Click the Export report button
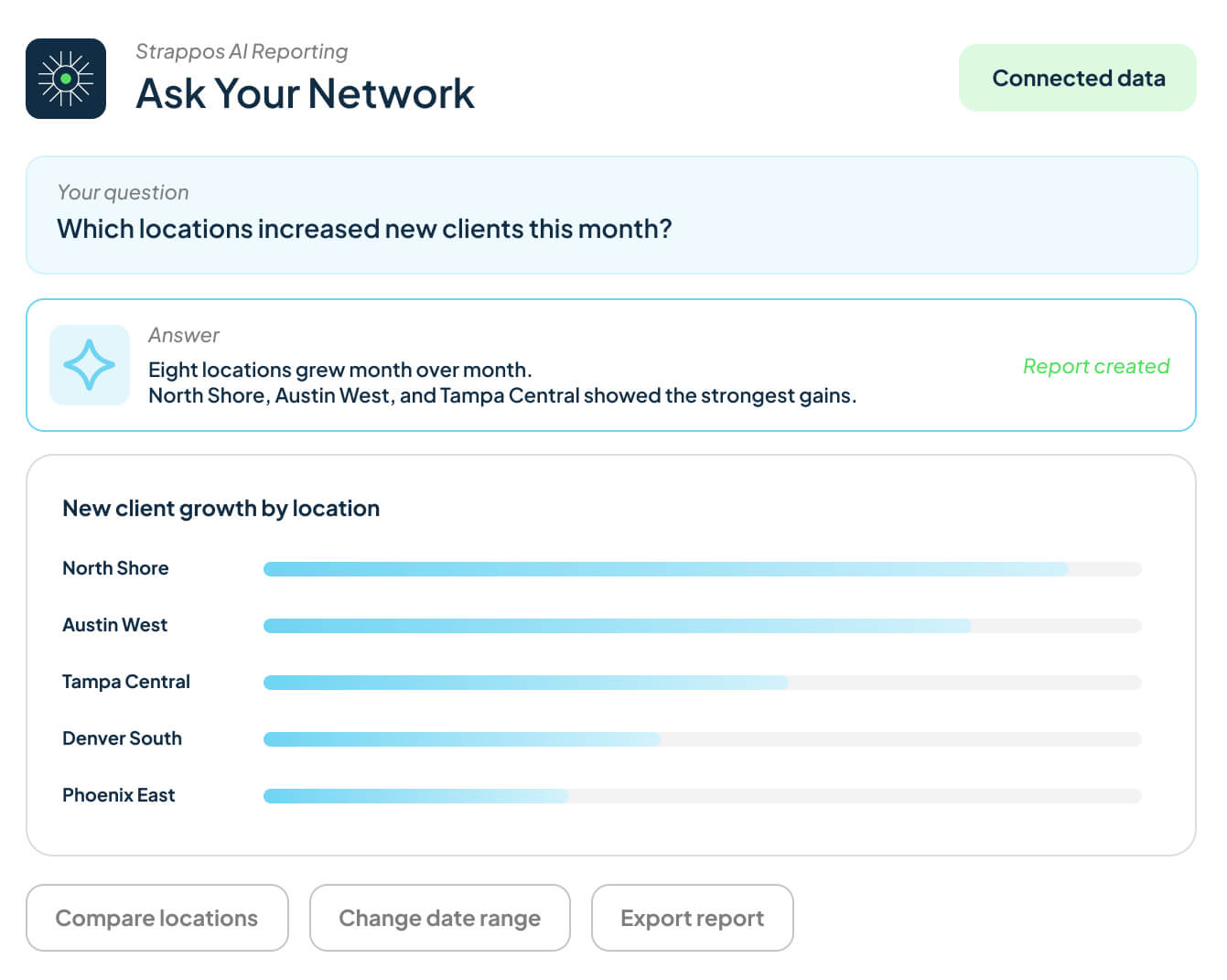This screenshot has width=1227, height=980. click(693, 918)
